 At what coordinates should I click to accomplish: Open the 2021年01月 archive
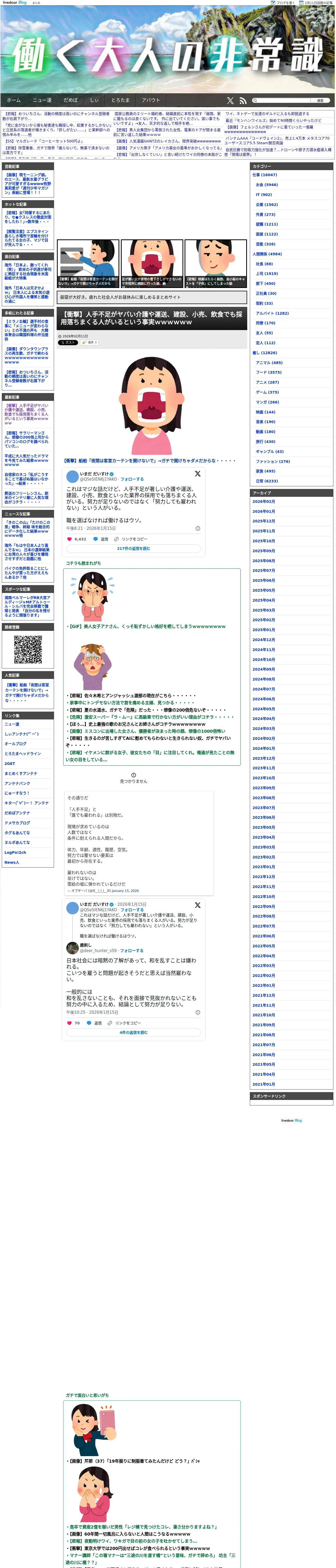[264, 1084]
